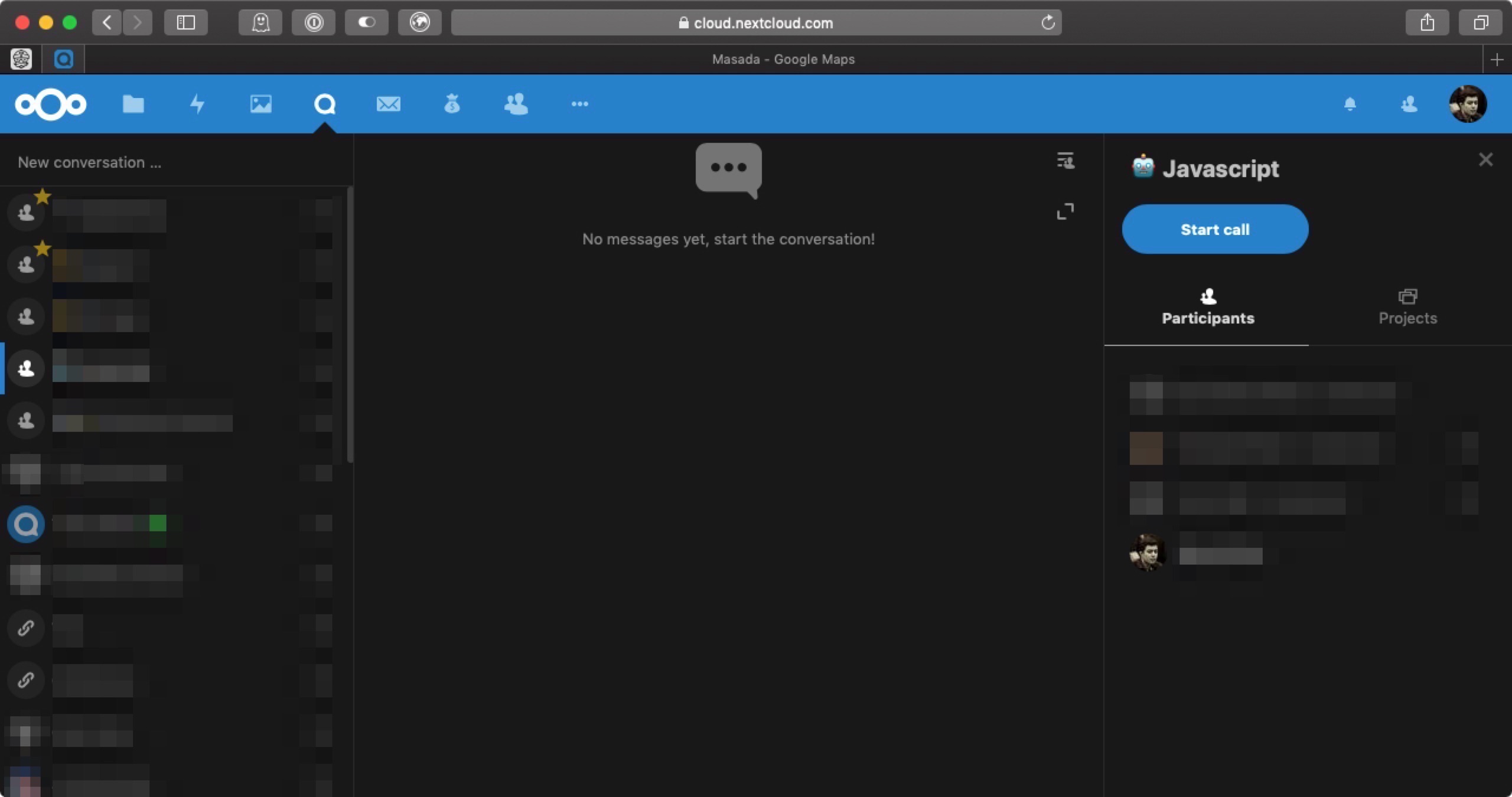Switch to the pinned Nextcloud Talk tab
Viewport: 1512px width, 797px height.
(x=64, y=59)
